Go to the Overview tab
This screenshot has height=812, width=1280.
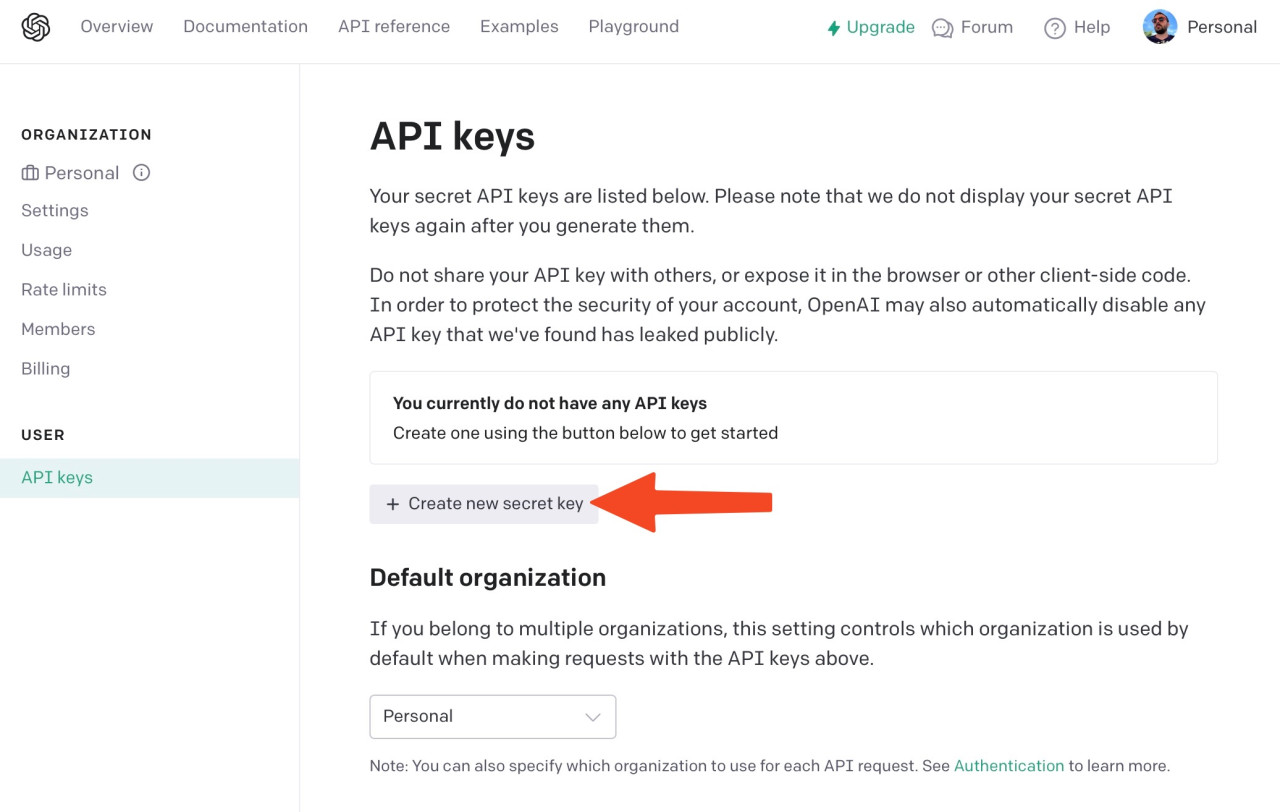tap(117, 27)
